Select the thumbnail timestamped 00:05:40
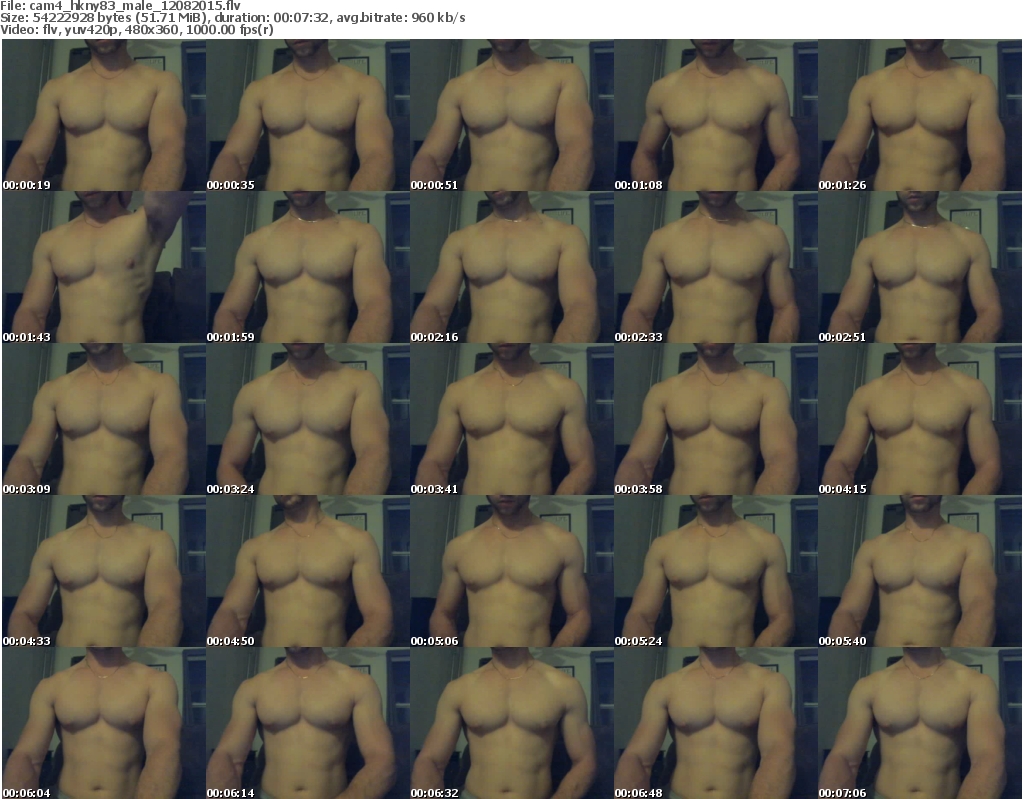This screenshot has height=799, width=1024. [x=920, y=572]
